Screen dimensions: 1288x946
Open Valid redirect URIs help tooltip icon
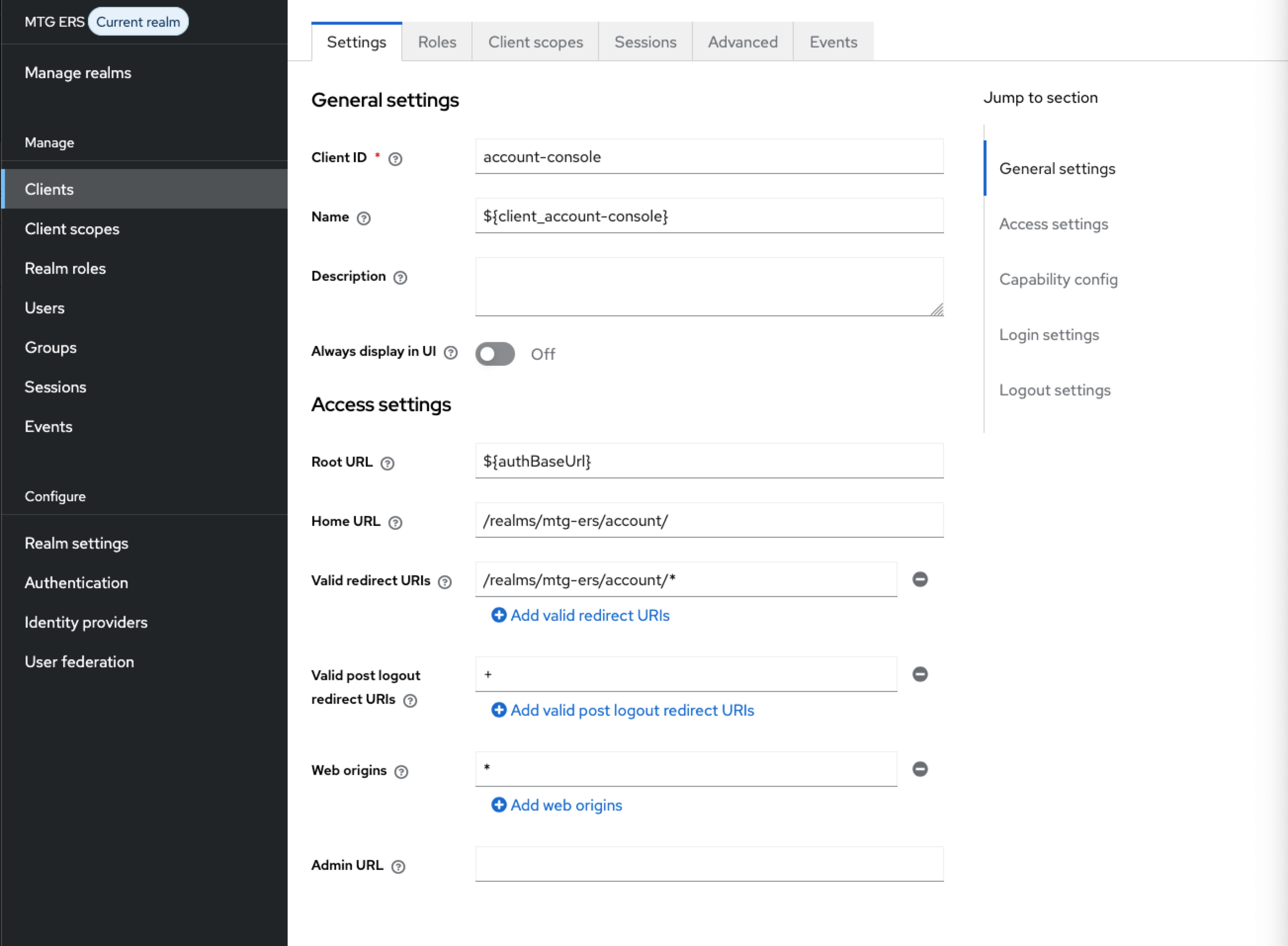click(x=445, y=582)
